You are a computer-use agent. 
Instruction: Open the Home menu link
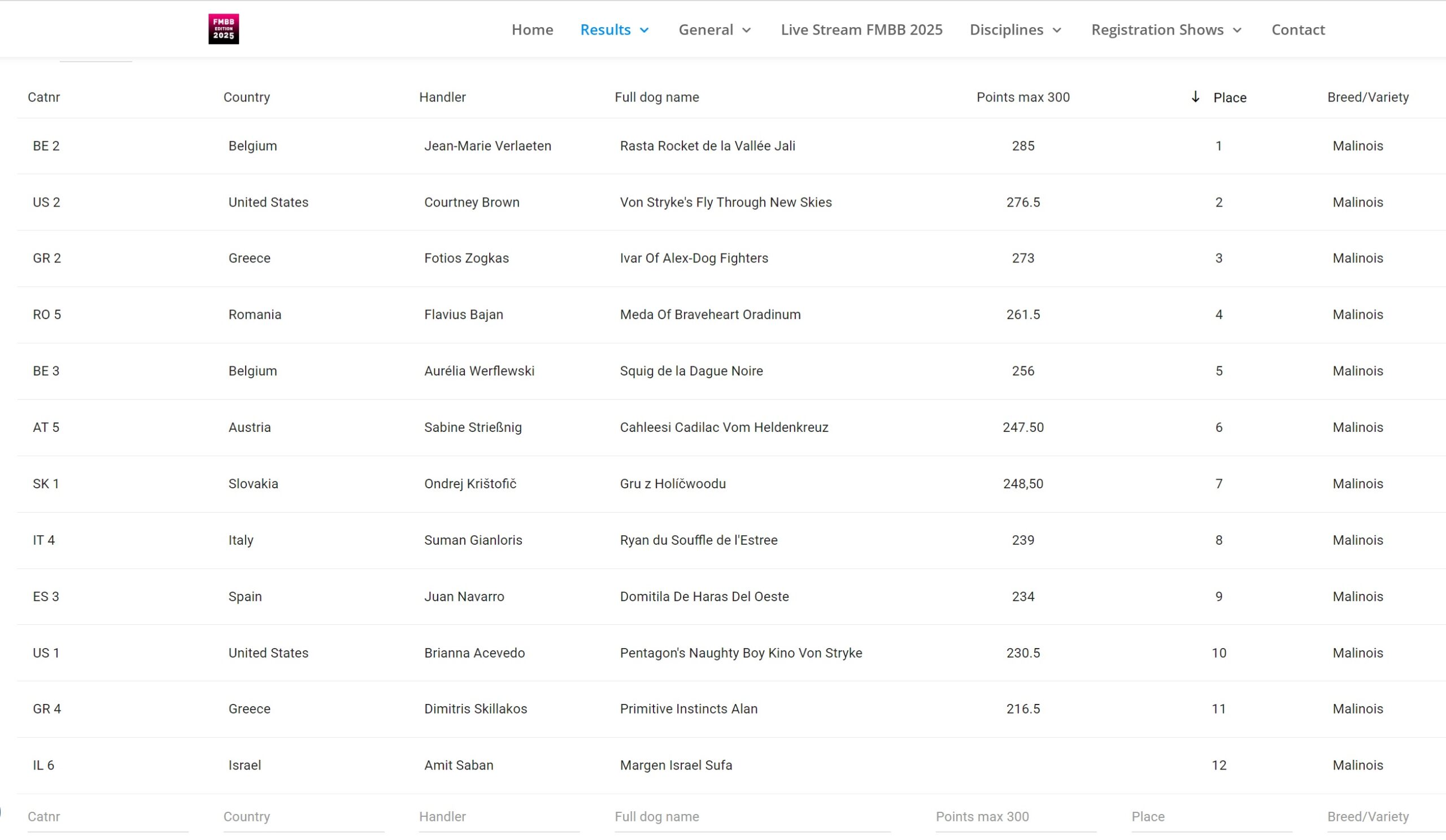pyautogui.click(x=532, y=29)
